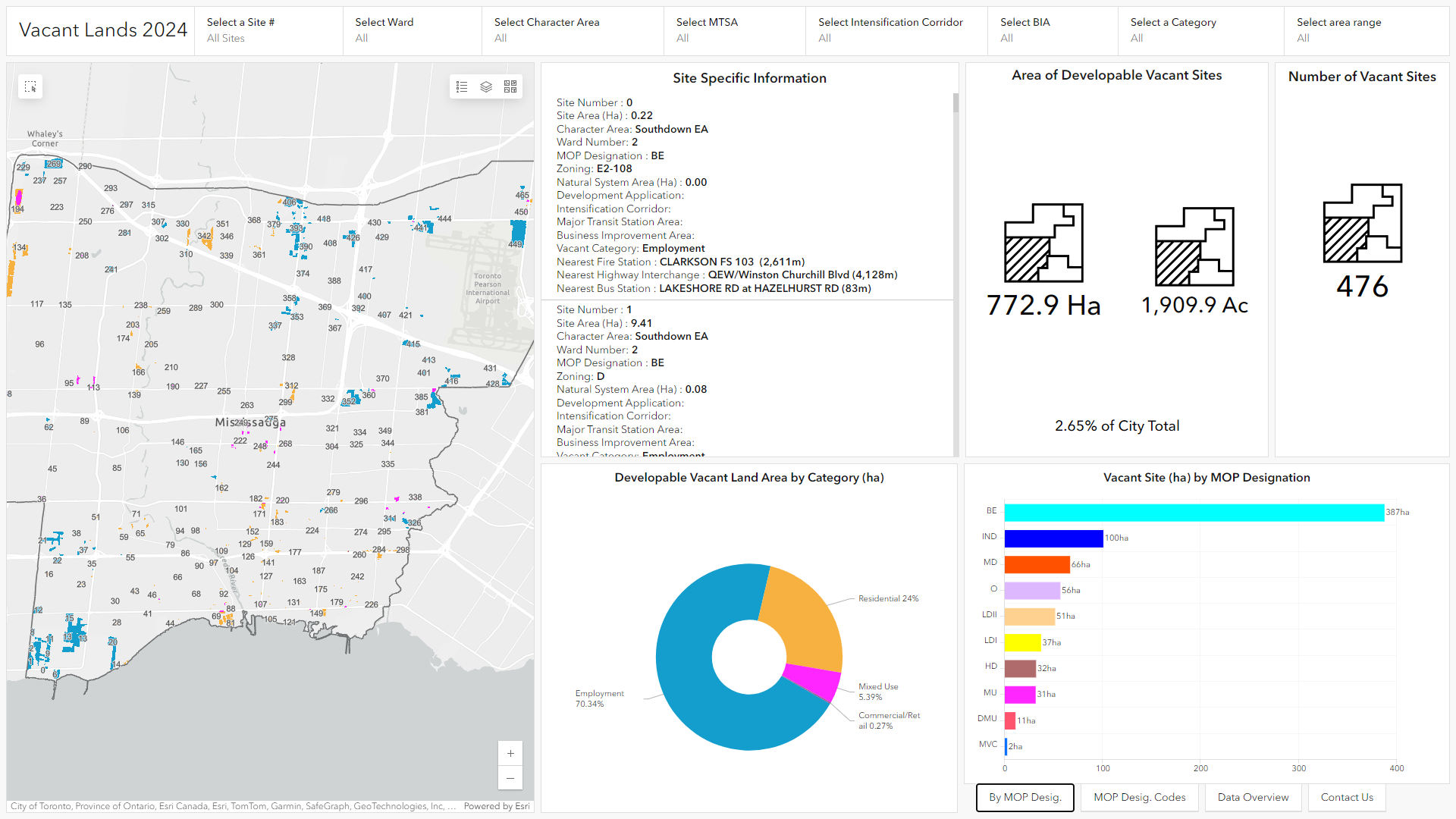
Task: Switch to MOP Desig. Codes tab
Action: pyautogui.click(x=1139, y=797)
